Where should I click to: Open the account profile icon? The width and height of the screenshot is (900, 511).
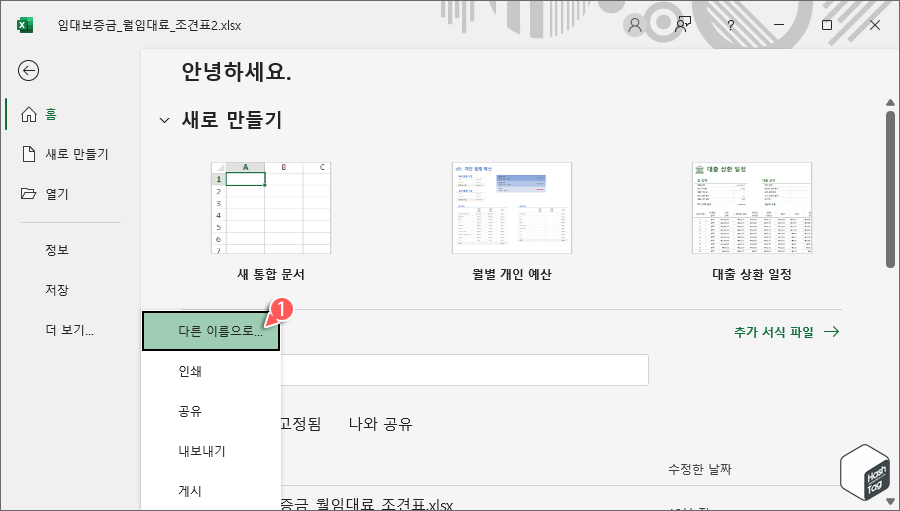point(635,25)
